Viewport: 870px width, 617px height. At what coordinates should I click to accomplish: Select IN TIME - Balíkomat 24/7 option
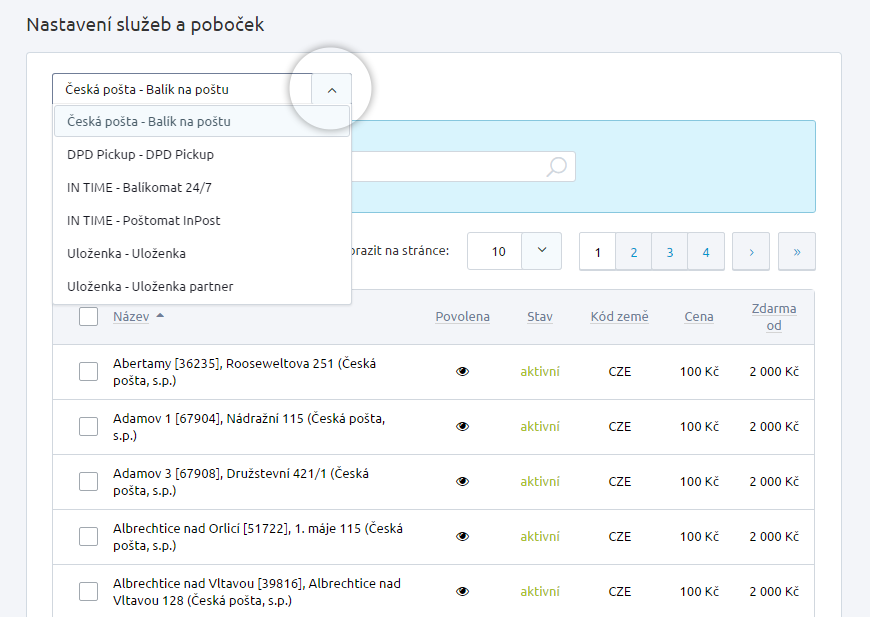pyautogui.click(x=202, y=188)
